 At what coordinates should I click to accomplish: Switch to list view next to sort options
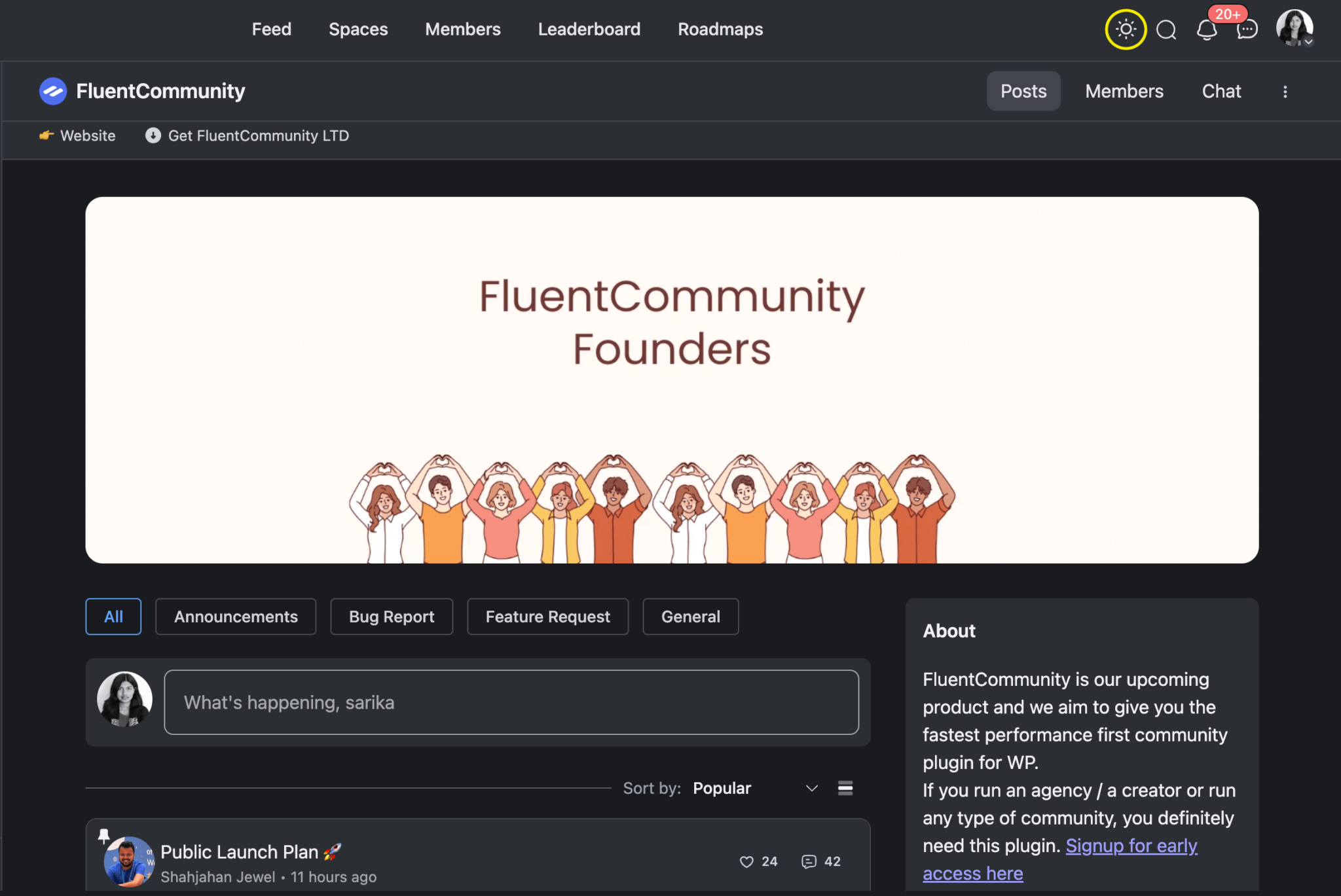[x=845, y=788]
